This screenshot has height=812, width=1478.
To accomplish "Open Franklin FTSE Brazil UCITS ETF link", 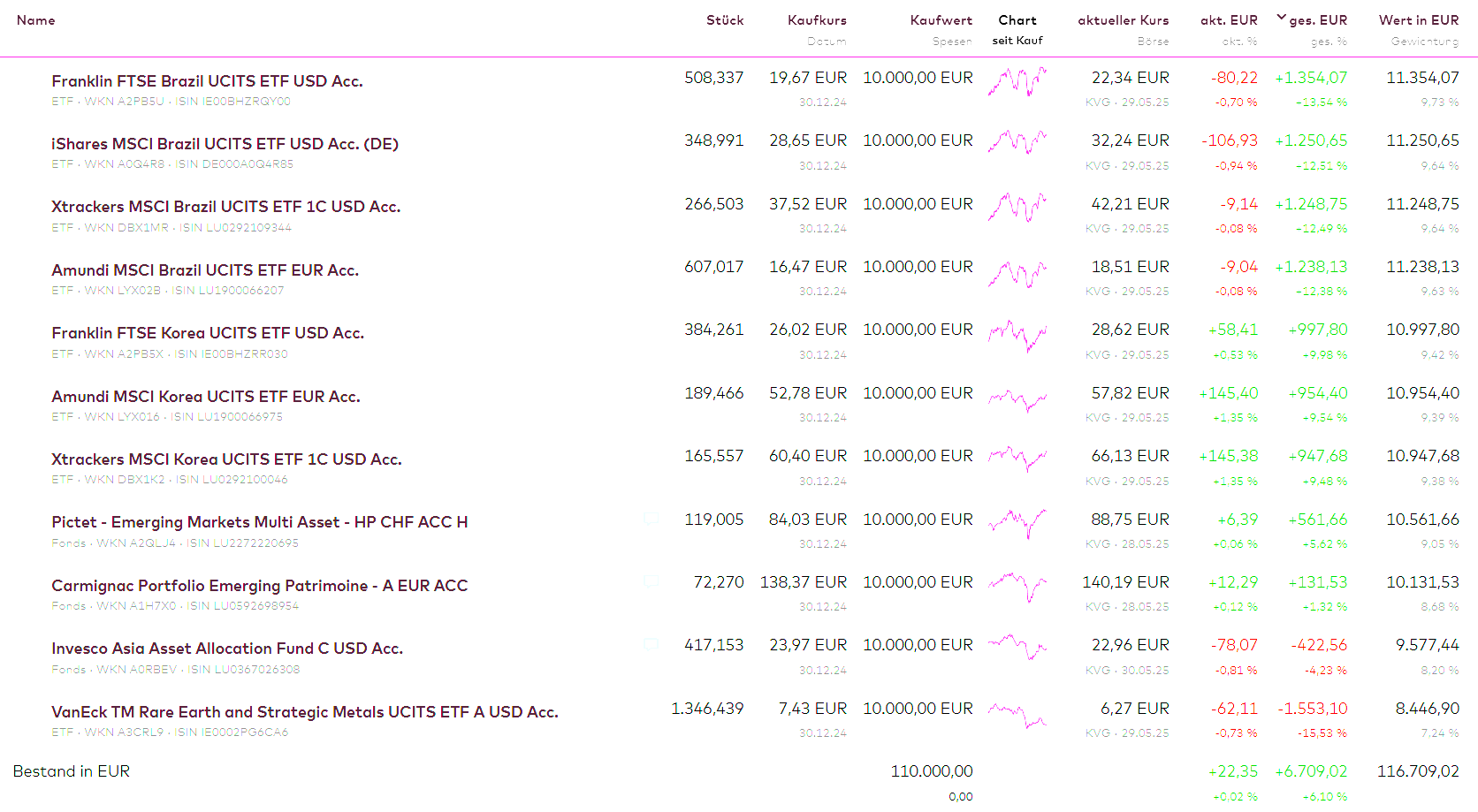I will pos(207,81).
